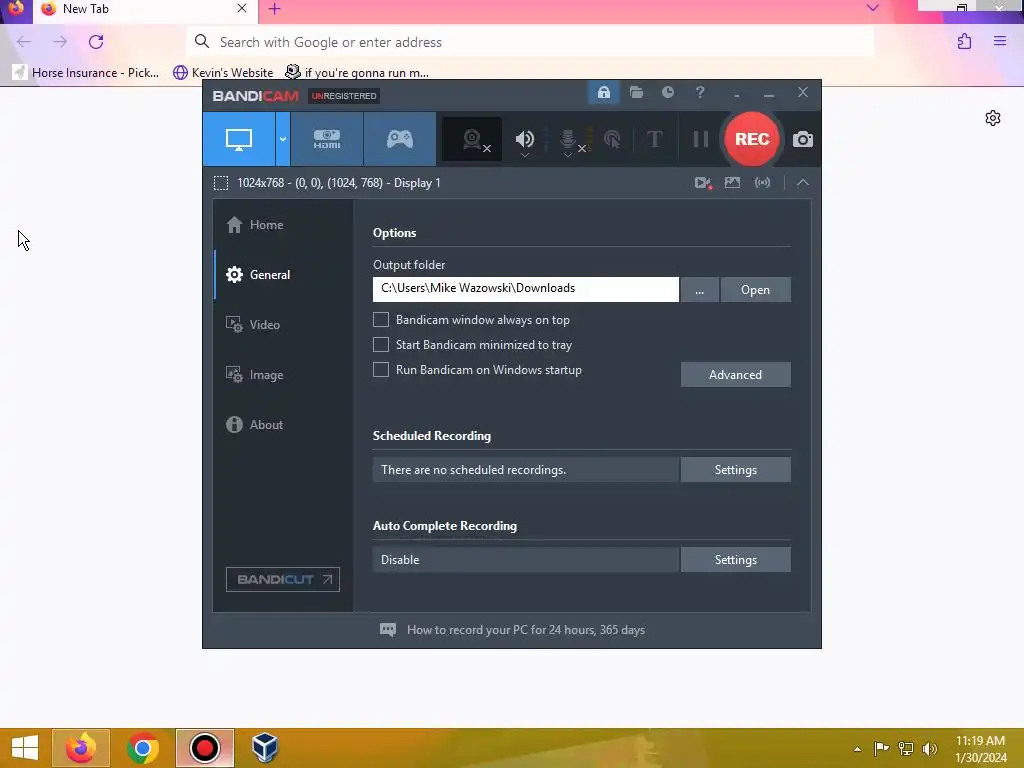Start recording with the REC button
The width and height of the screenshot is (1024, 768).
click(752, 139)
